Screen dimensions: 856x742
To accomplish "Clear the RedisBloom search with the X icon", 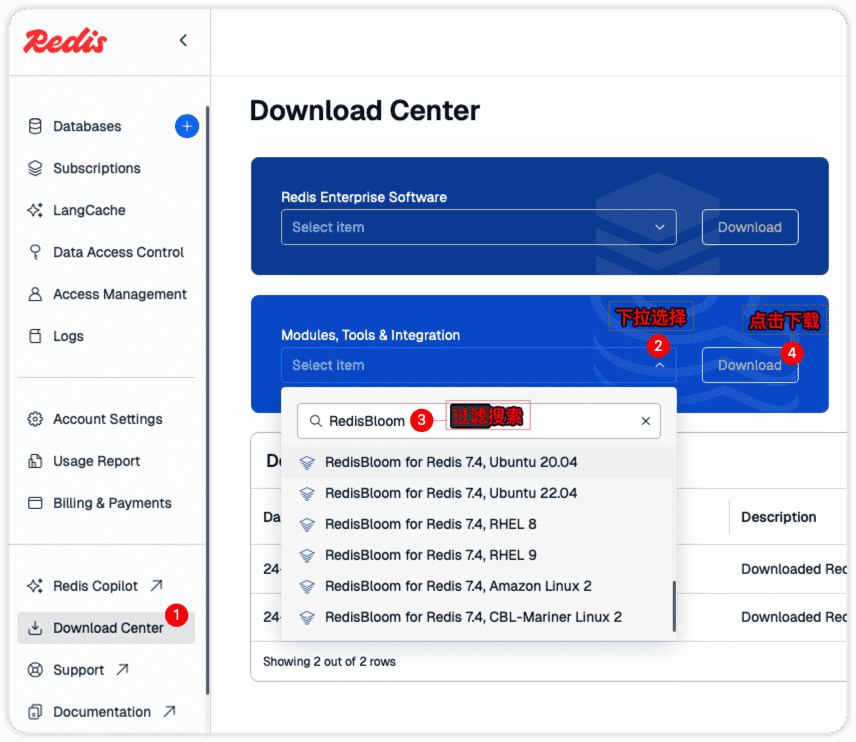I will click(x=646, y=422).
